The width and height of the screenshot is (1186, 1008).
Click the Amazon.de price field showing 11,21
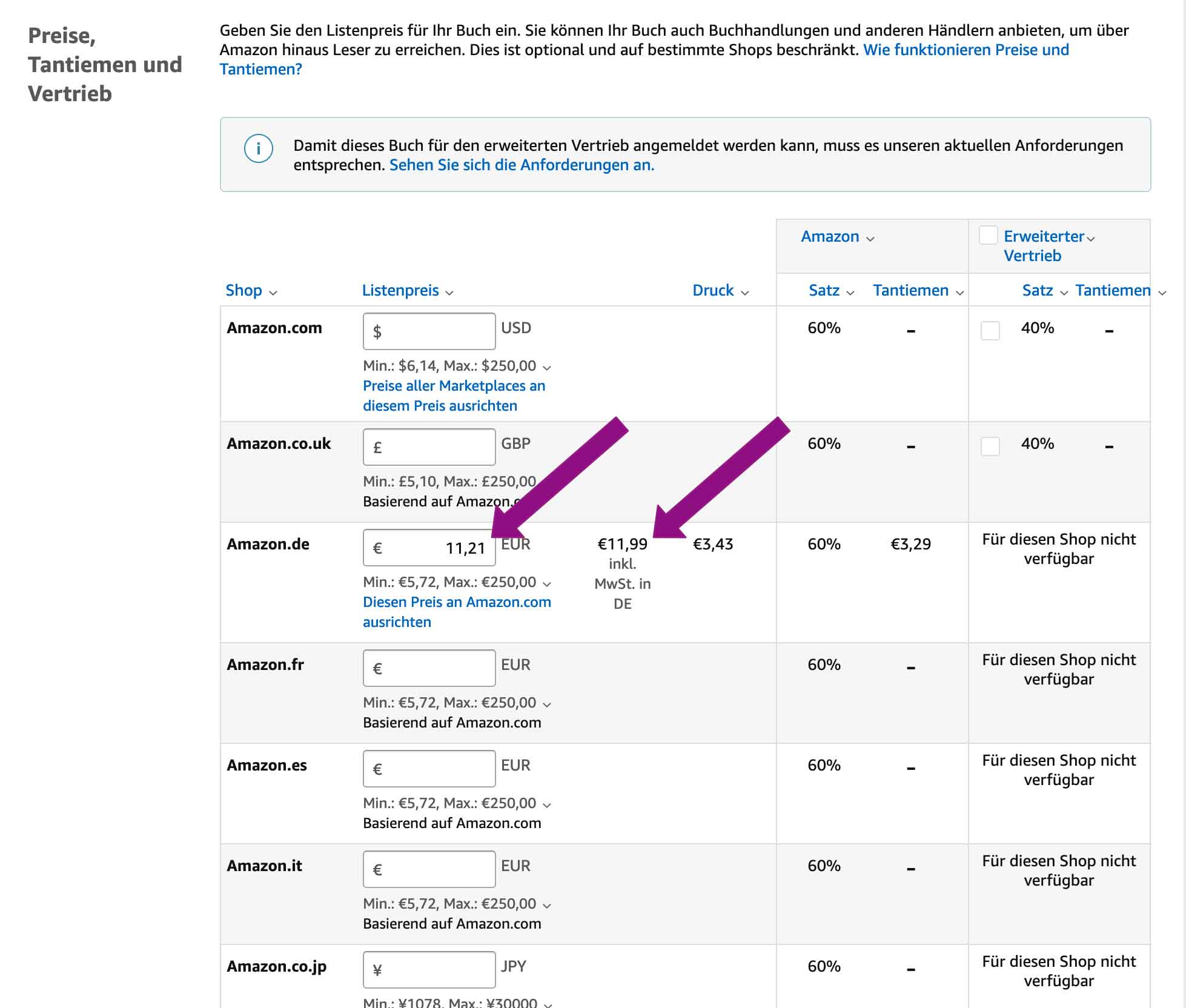[429, 548]
